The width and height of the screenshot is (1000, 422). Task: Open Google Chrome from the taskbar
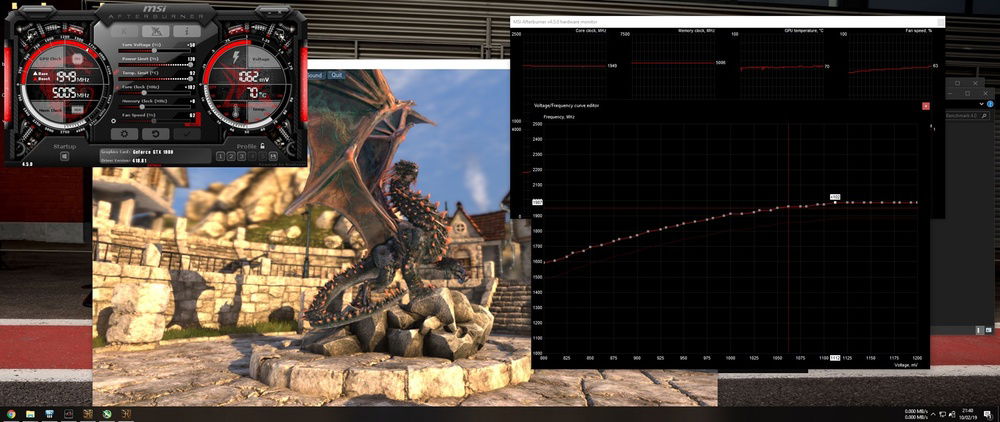coord(11,414)
